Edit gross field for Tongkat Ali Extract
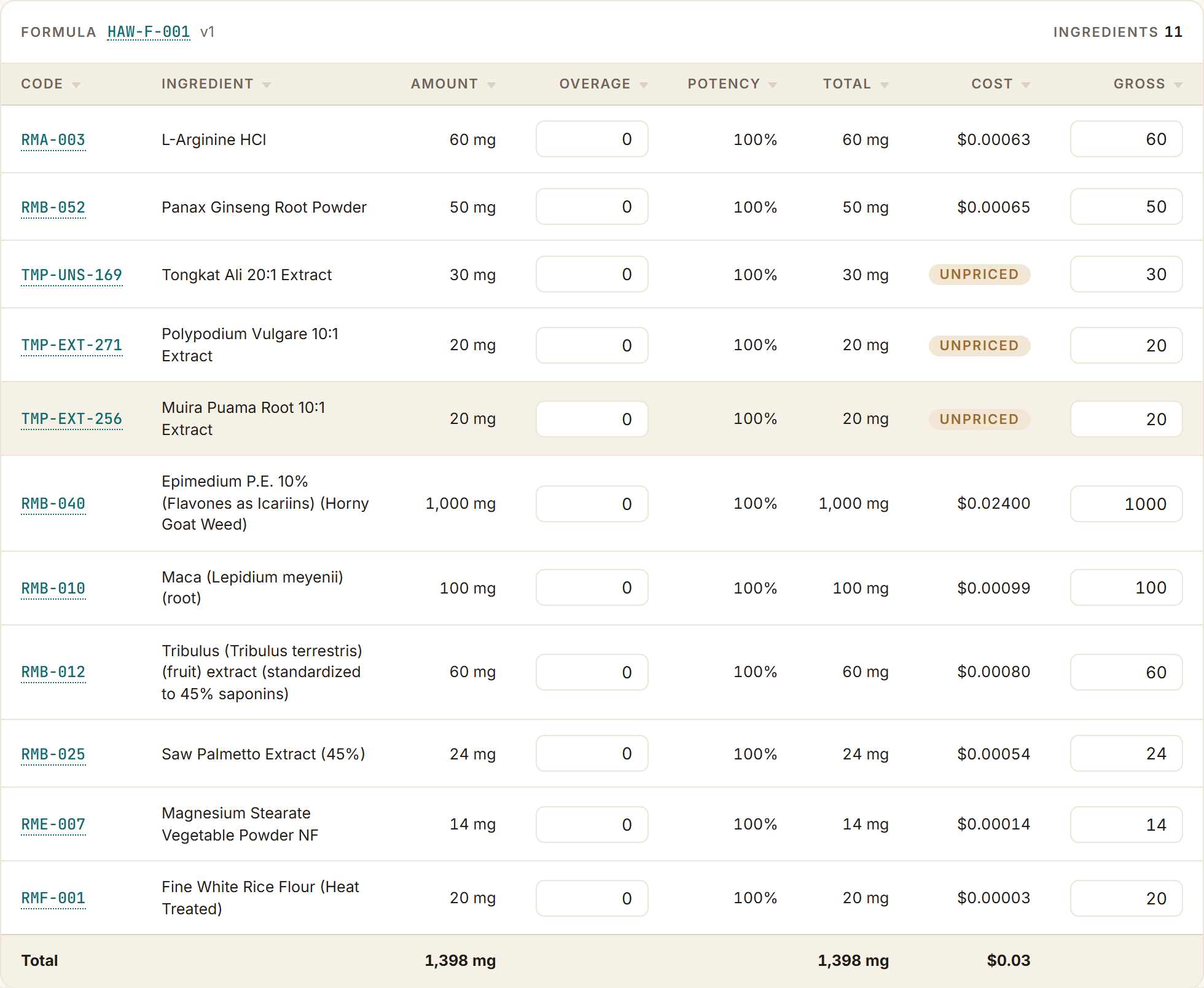 [1127, 274]
